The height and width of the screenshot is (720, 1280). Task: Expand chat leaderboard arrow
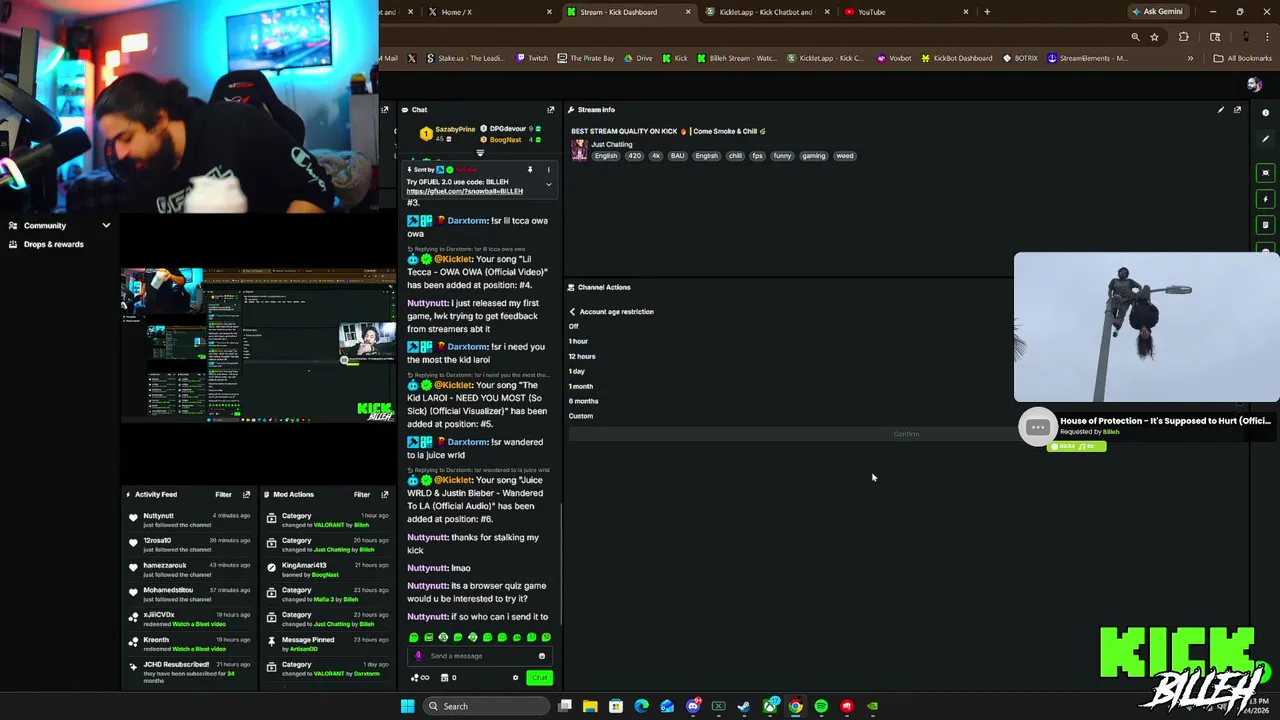pyautogui.click(x=480, y=153)
